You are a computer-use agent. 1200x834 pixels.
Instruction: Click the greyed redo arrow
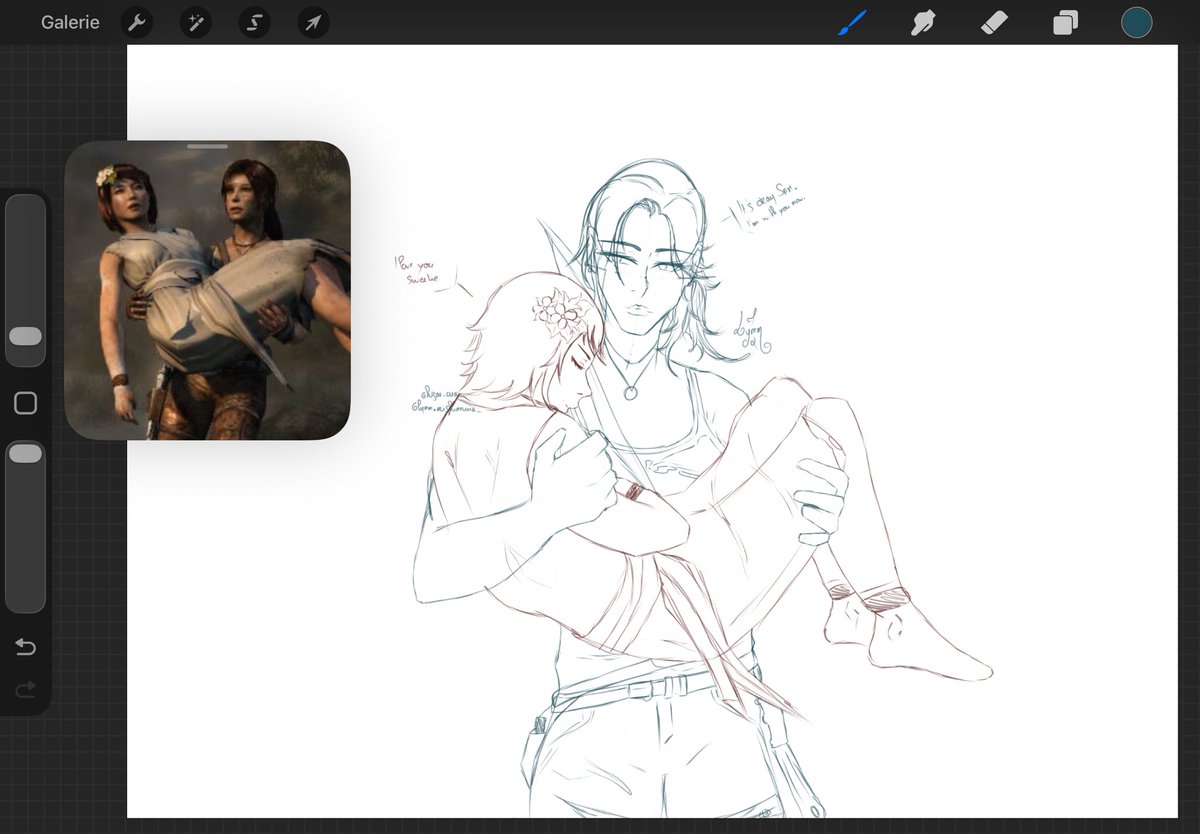pyautogui.click(x=25, y=689)
